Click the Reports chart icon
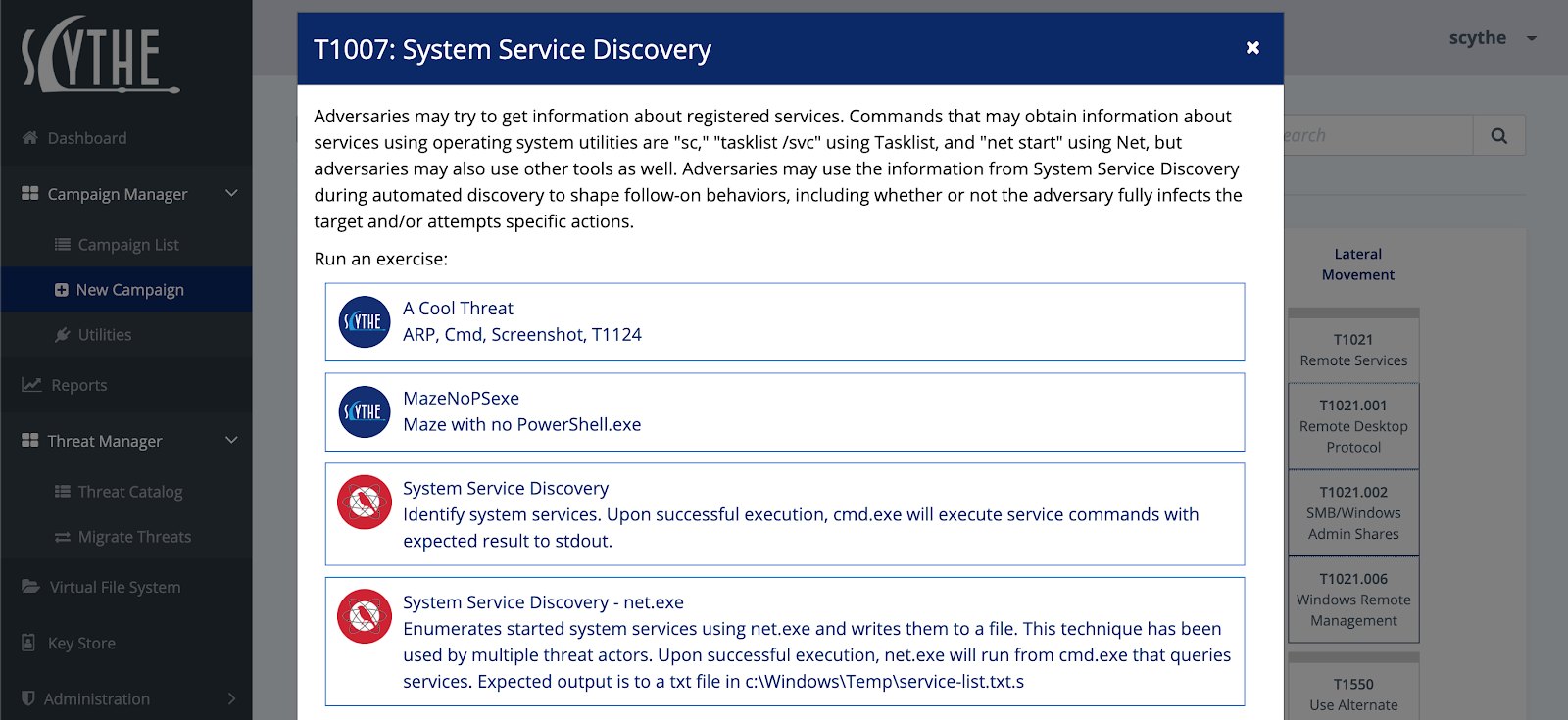This screenshot has height=720, width=1568. (x=31, y=385)
